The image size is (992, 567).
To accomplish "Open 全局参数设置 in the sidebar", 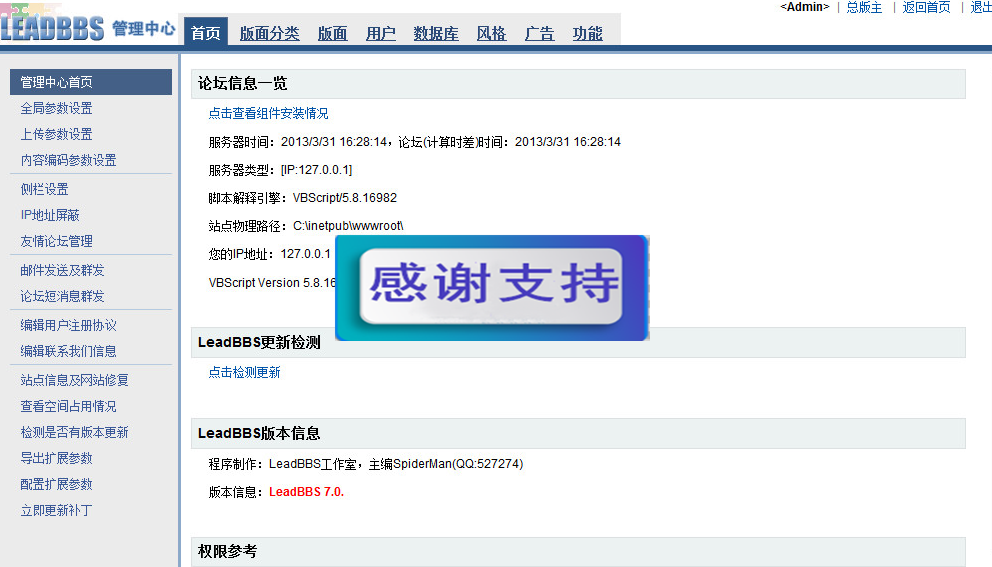I will pyautogui.click(x=56, y=108).
